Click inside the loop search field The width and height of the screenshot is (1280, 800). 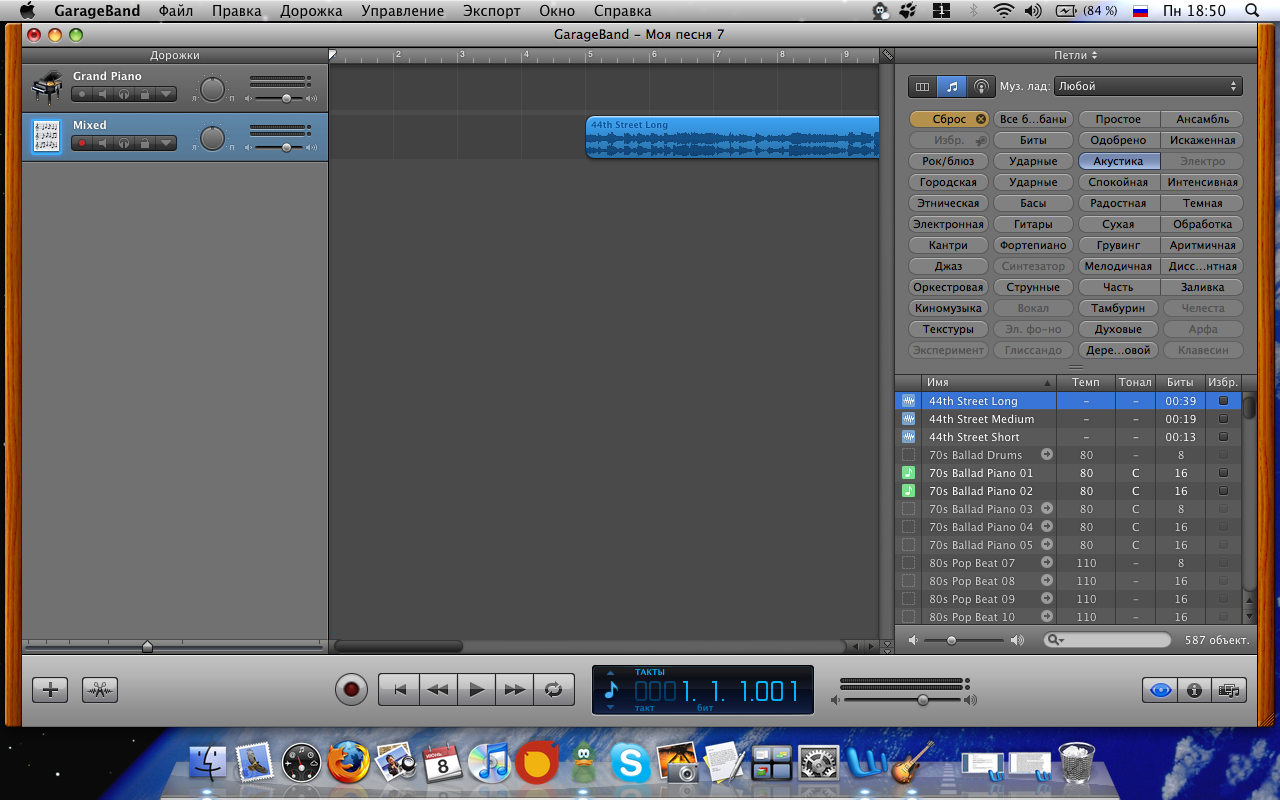click(x=1107, y=640)
